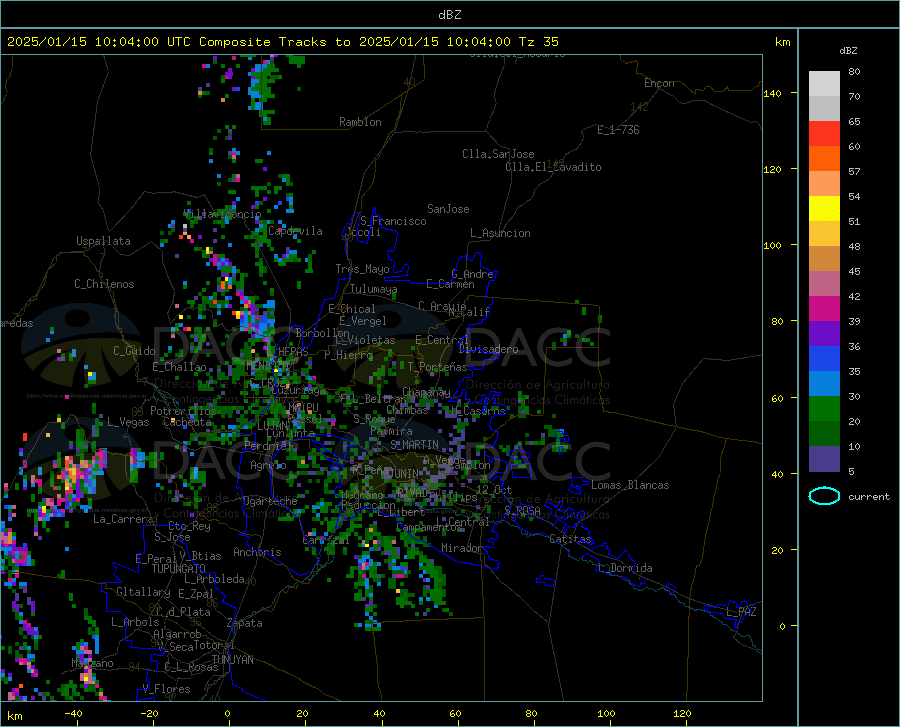Click the L_Vegas map label

click(128, 422)
